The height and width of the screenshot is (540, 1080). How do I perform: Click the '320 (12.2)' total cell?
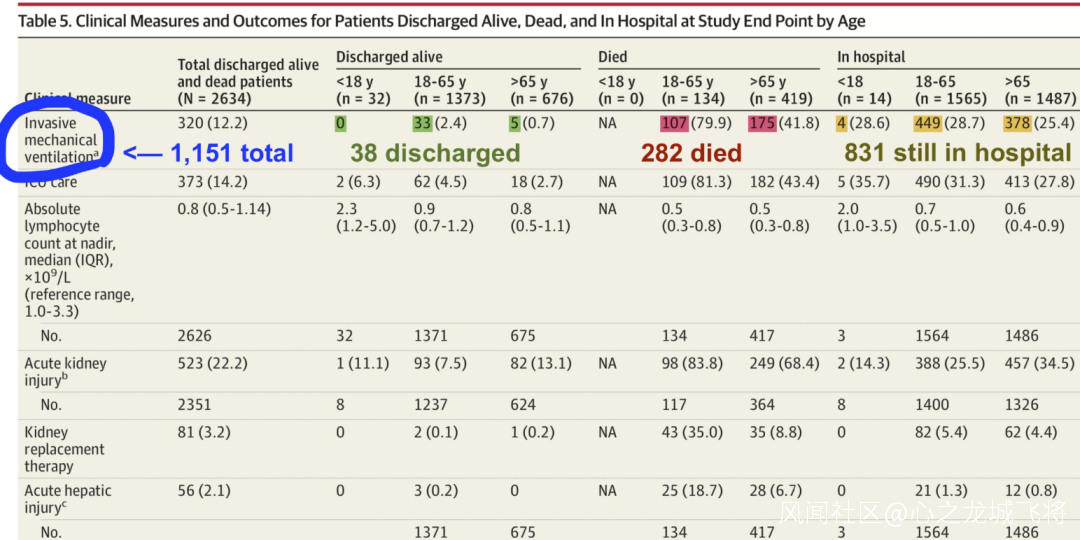(212, 124)
